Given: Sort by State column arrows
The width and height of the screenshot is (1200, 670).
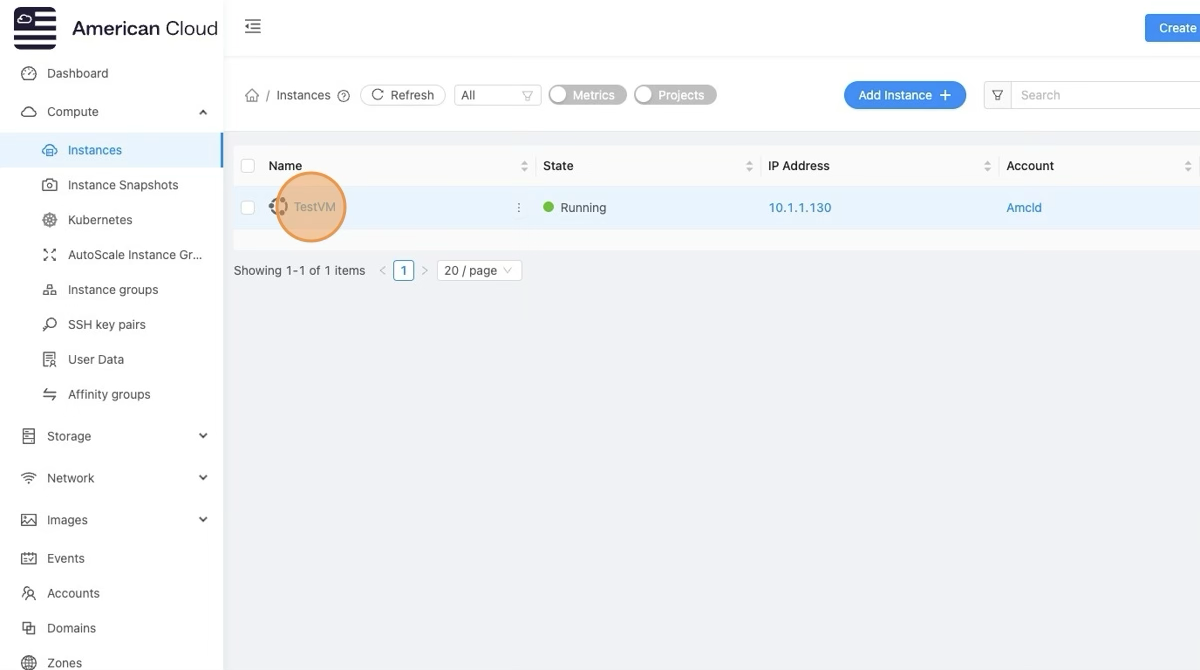Looking at the screenshot, I should pos(749,166).
